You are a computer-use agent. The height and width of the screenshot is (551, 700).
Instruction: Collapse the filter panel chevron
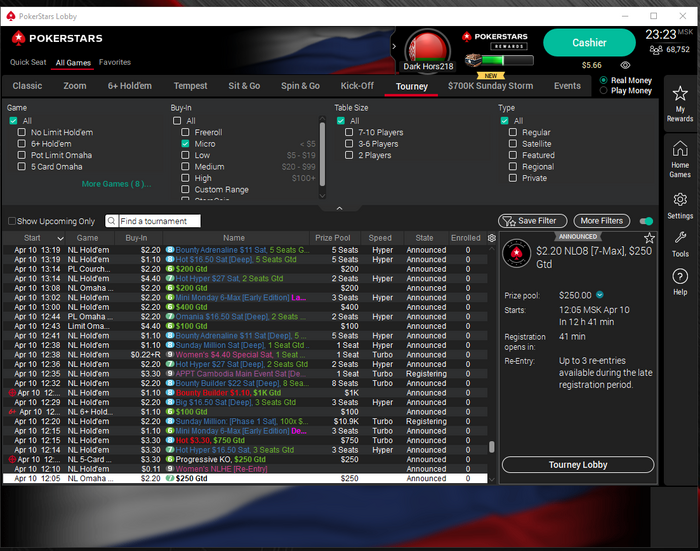coord(339,208)
